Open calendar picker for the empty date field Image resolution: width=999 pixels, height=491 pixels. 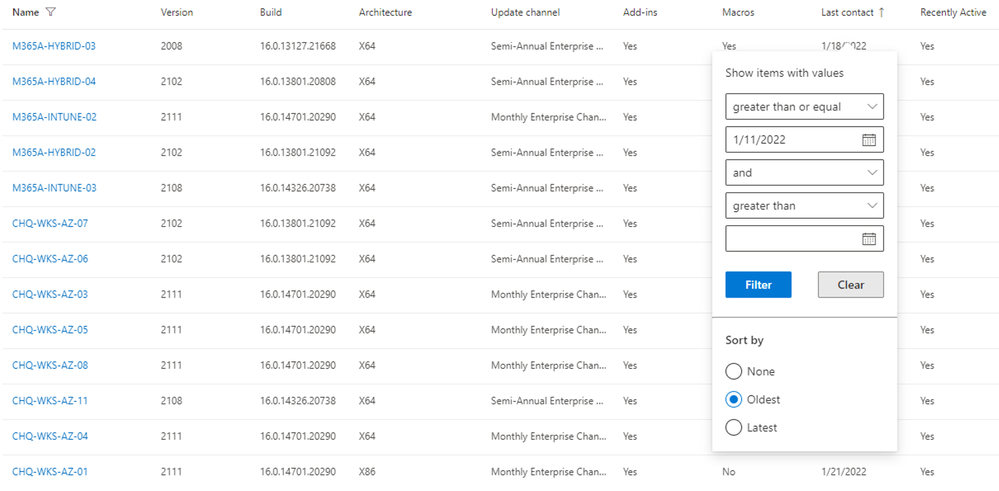click(x=869, y=239)
